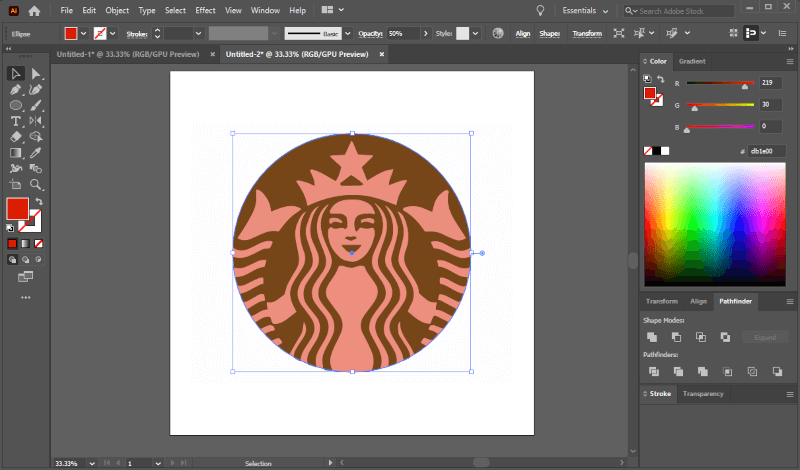Screen dimensions: 800x470
Task: Switch to Untitled-1 document tab
Action: click(128, 54)
